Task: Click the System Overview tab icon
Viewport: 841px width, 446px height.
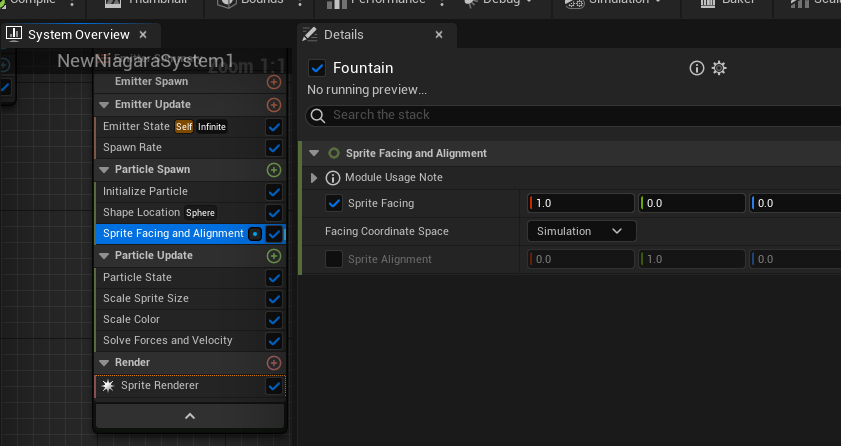Action: coord(14,34)
